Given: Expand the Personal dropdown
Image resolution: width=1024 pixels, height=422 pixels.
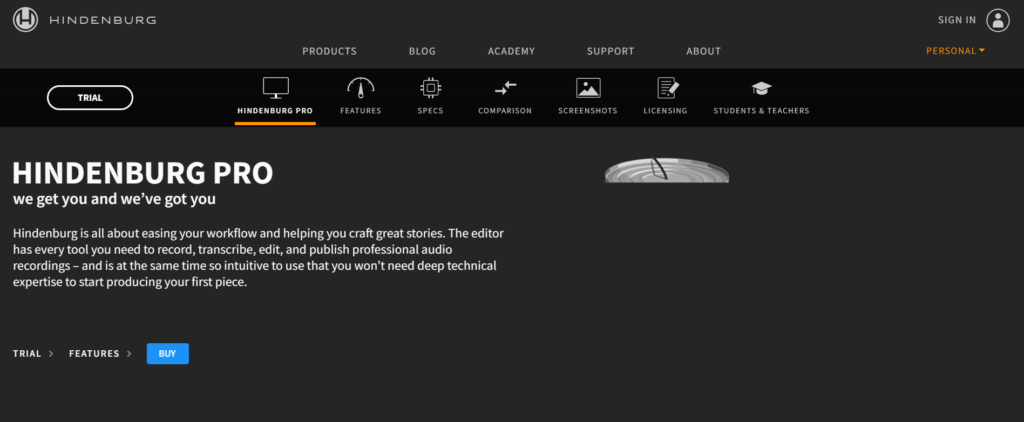Looking at the screenshot, I should click(x=955, y=51).
